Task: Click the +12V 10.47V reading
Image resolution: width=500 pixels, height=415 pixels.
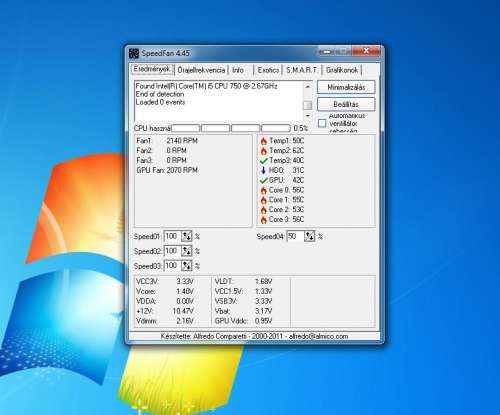Action: (165, 311)
